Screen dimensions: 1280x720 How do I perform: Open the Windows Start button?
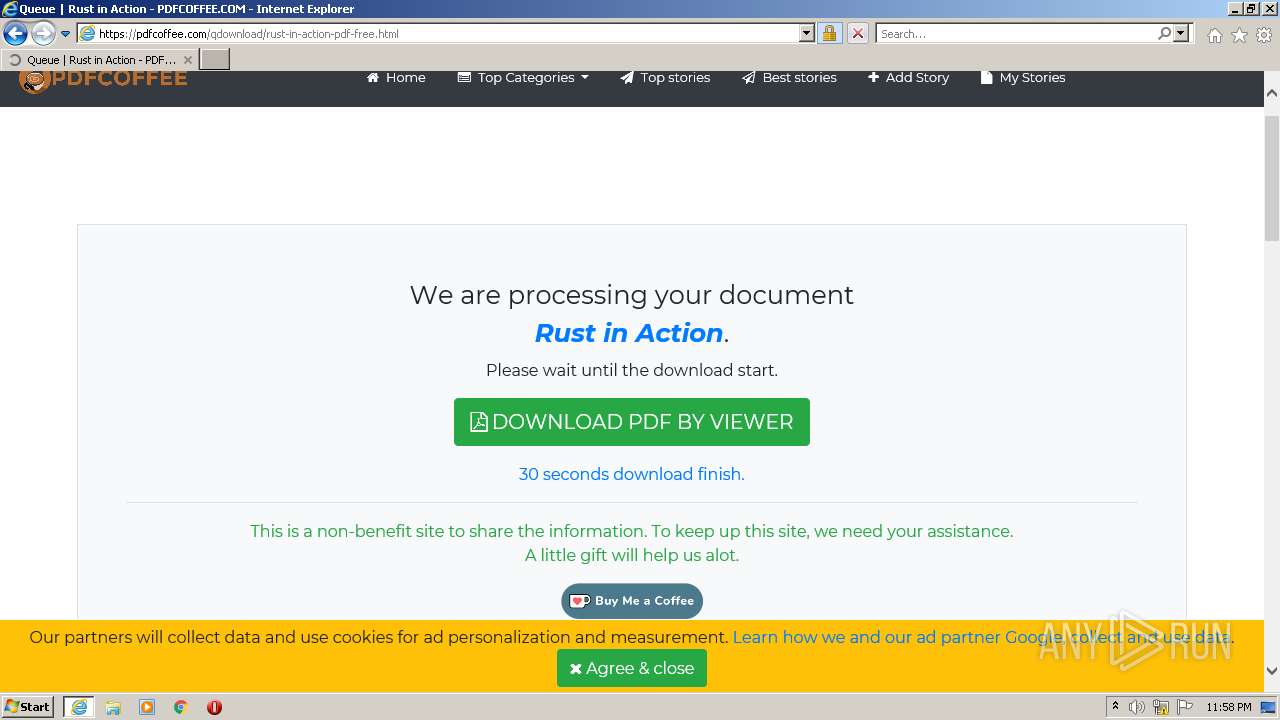pos(28,707)
